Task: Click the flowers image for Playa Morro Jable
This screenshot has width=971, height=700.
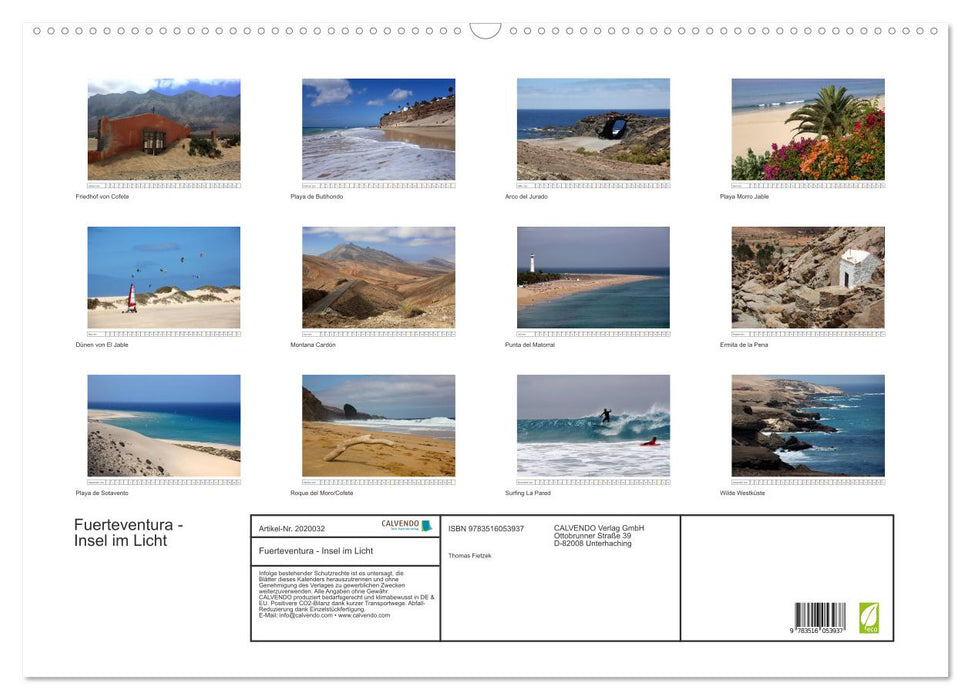Action: 807,130
